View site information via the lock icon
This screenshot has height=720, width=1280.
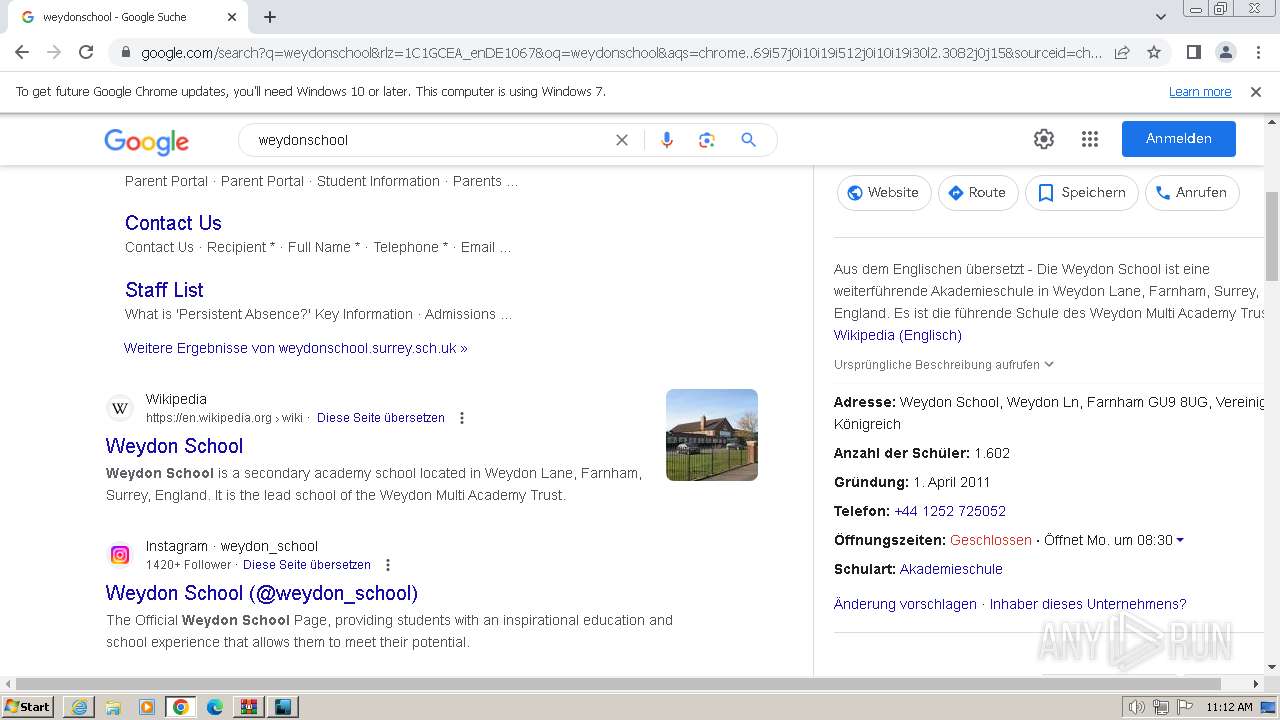tap(125, 53)
